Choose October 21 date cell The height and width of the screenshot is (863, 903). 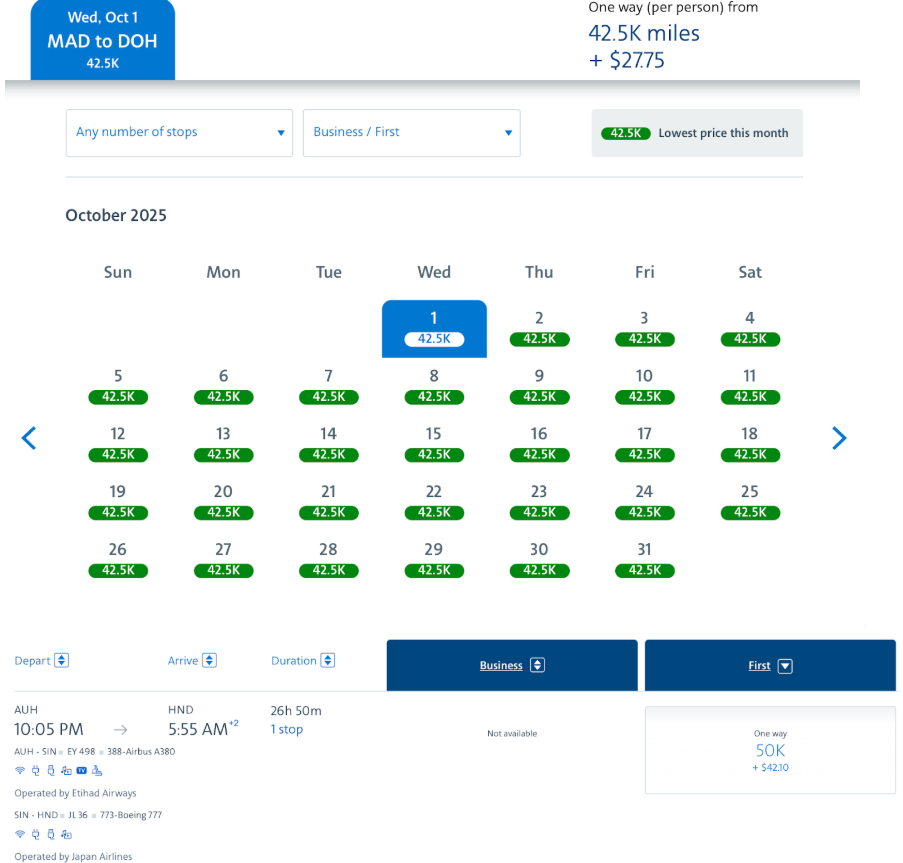click(x=329, y=502)
